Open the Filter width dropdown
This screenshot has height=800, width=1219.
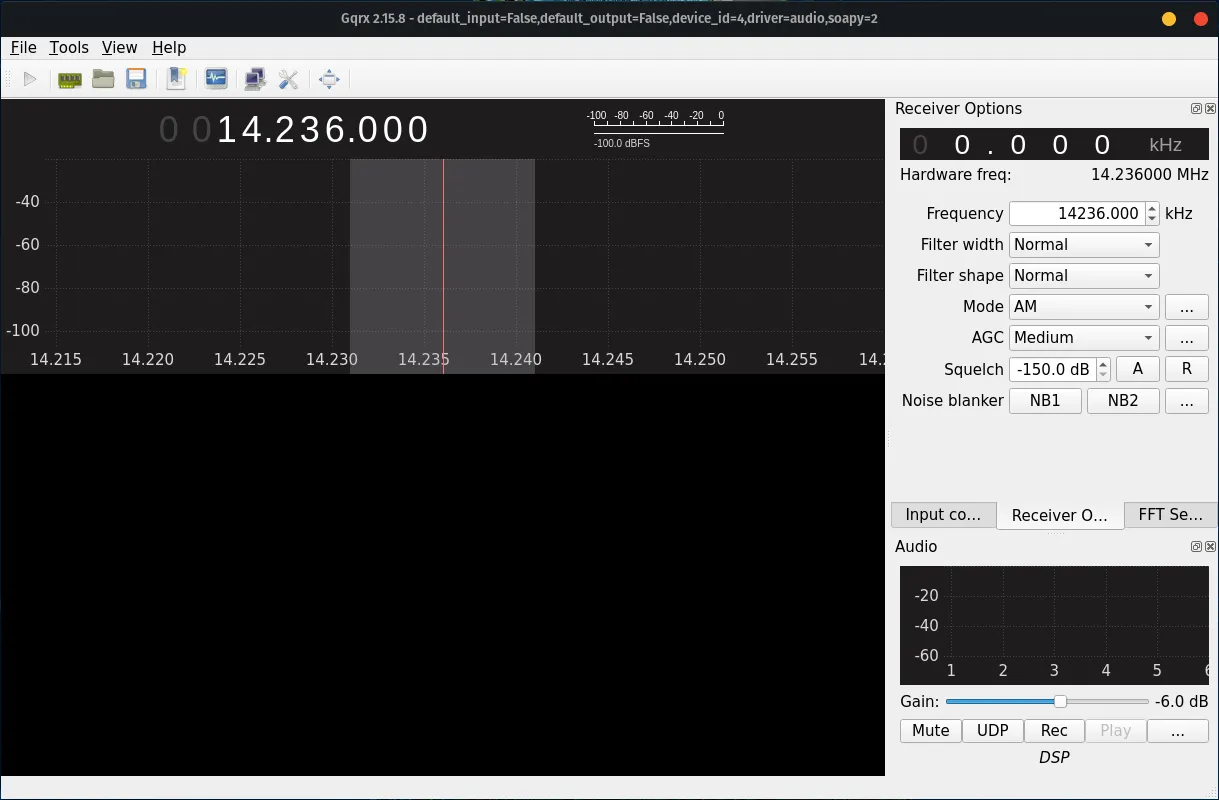click(x=1084, y=245)
